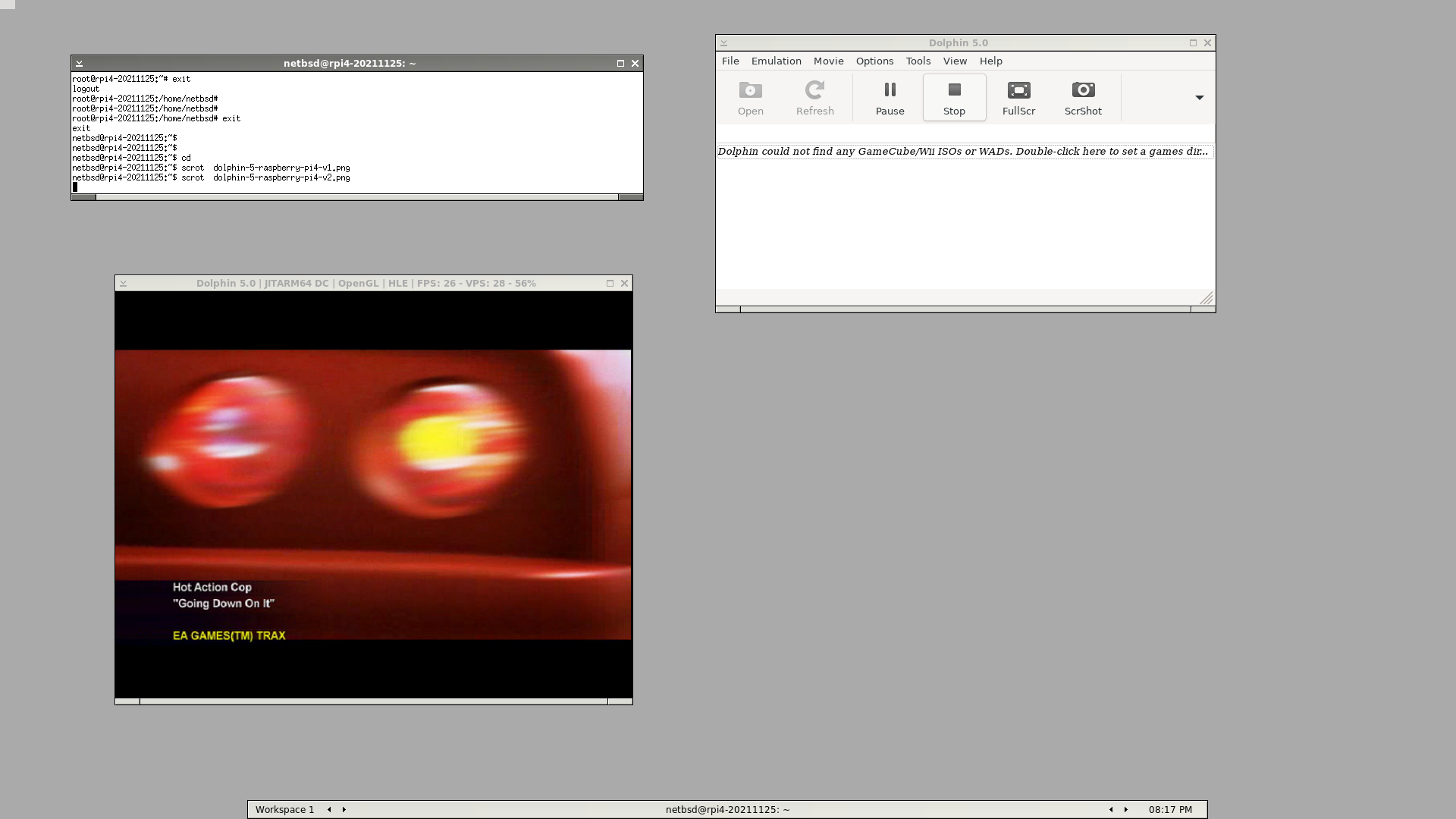Viewport: 1456px width, 819px height.
Task: Click the taskbar entry 'netbsd@rpi4-20211125: ~'
Action: [727, 810]
